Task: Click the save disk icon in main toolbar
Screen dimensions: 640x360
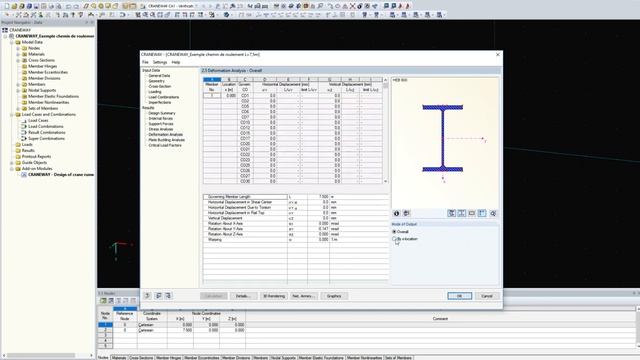Action: pyautogui.click(x=36, y=6)
